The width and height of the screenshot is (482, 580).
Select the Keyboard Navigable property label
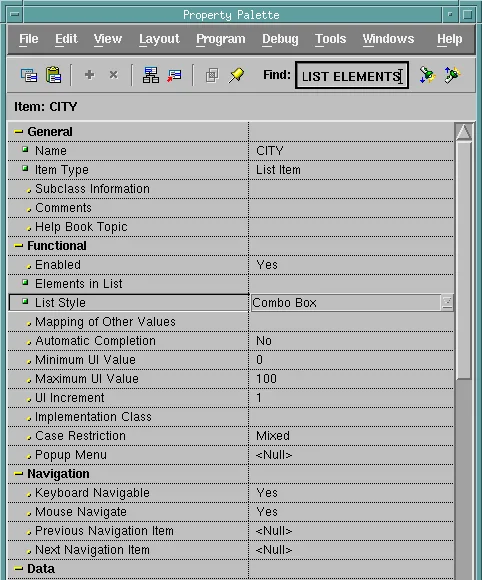point(92,493)
